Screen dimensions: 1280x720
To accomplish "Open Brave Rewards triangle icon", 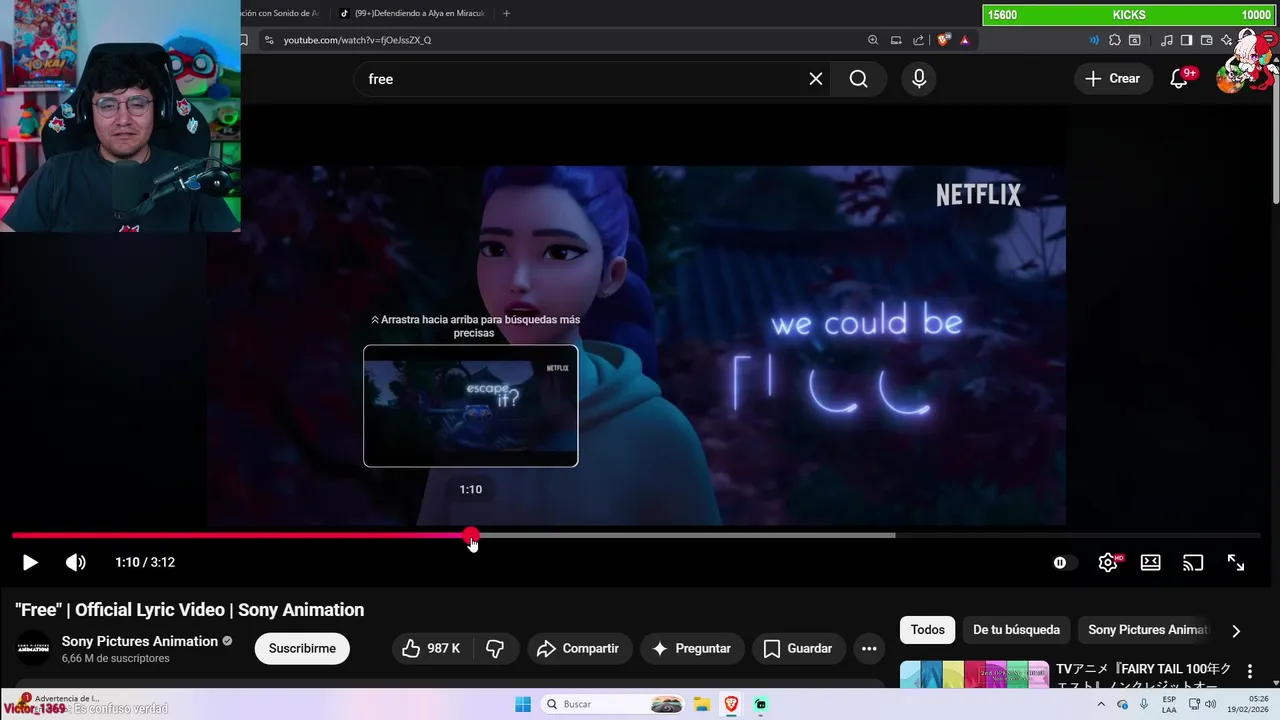I will tap(965, 40).
